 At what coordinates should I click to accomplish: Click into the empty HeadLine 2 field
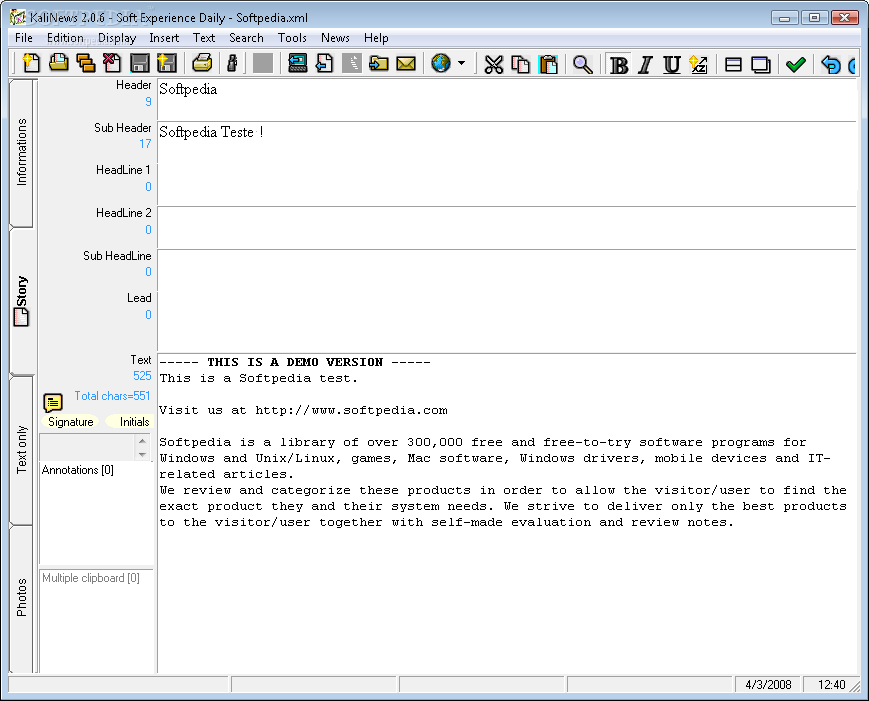pyautogui.click(x=507, y=228)
